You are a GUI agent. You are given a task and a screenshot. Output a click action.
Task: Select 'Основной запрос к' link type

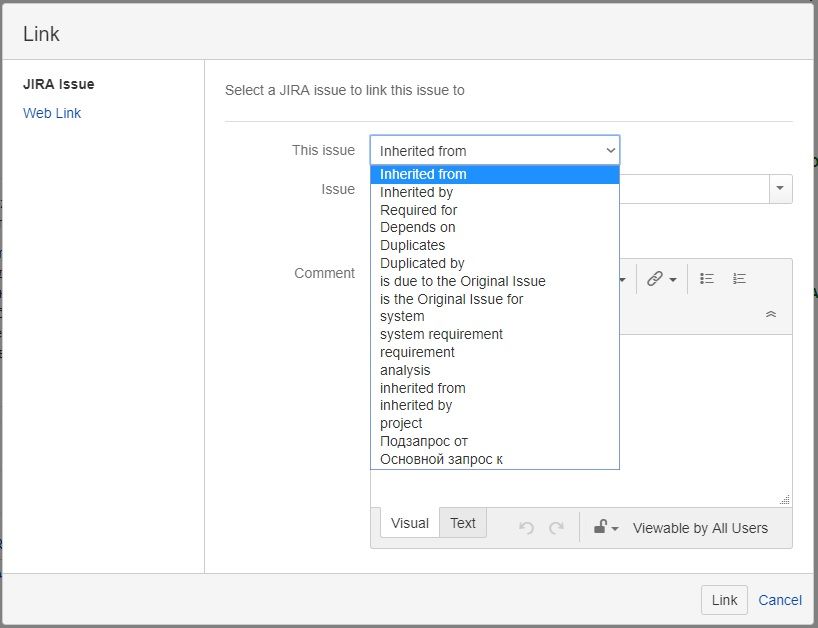pyautogui.click(x=495, y=459)
